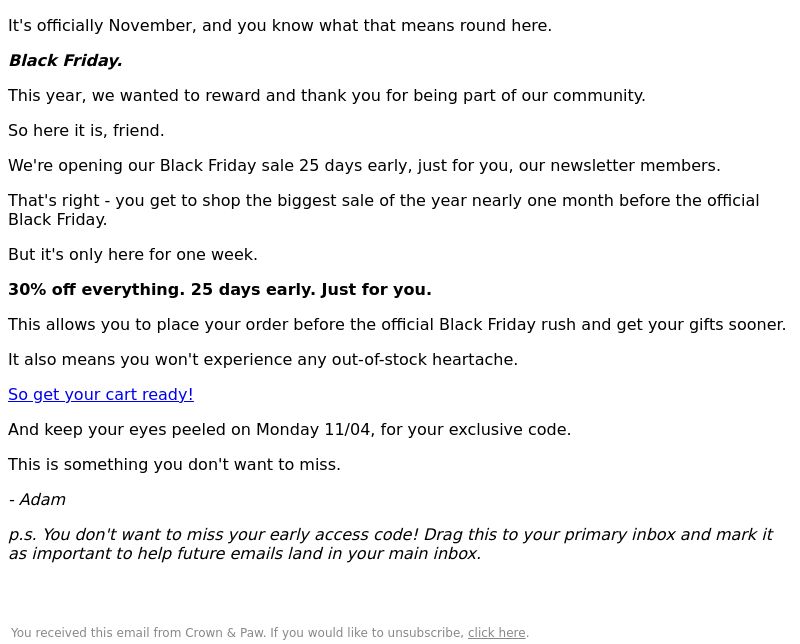Image resolution: width=800 pixels, height=644 pixels.
Task: Click the 'This is something you don't want to miss' line
Action: click(174, 465)
